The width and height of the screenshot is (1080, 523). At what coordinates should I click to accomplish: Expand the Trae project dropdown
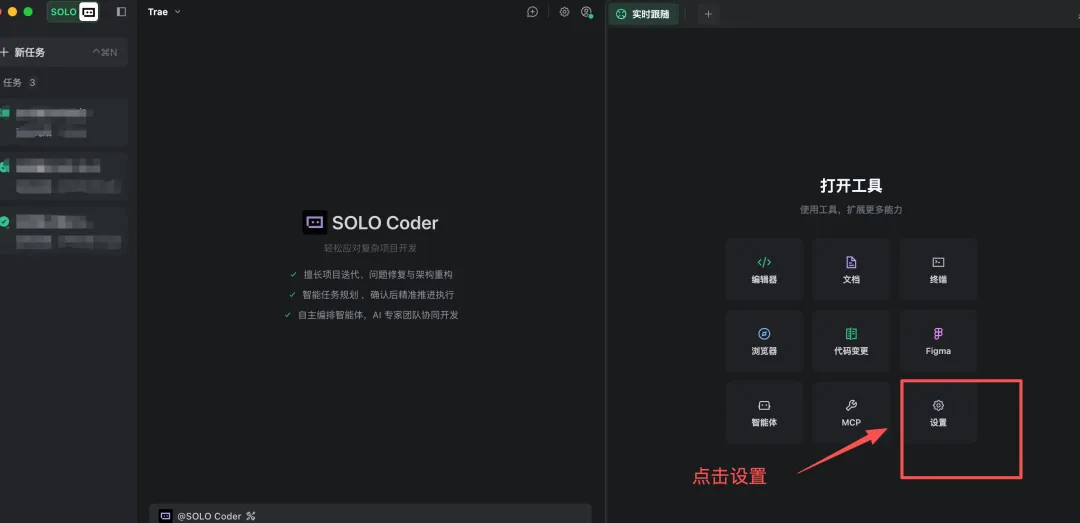pos(164,12)
